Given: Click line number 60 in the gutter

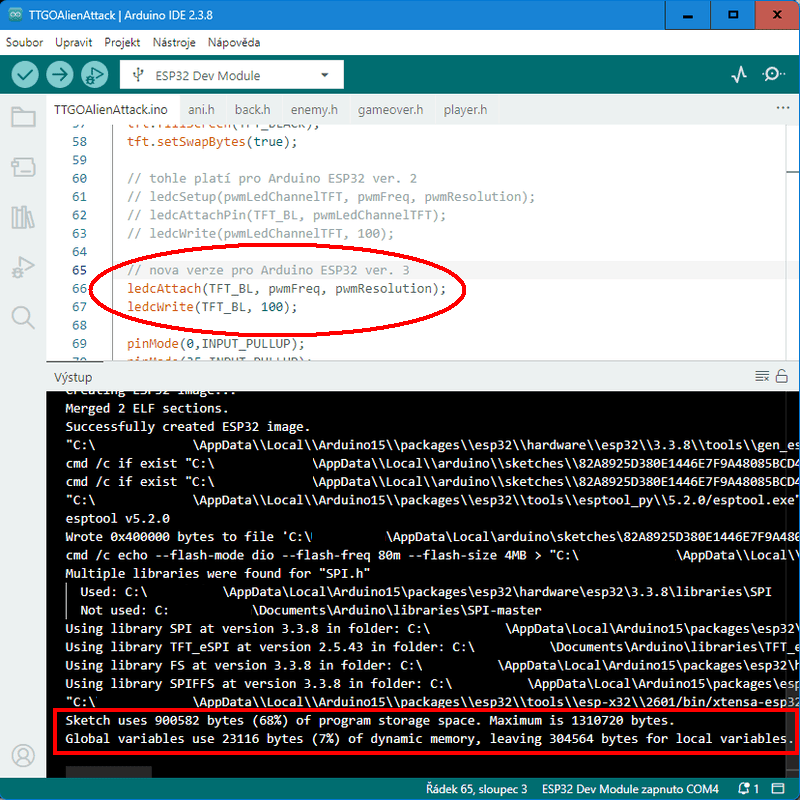Looking at the screenshot, I should coord(80,179).
